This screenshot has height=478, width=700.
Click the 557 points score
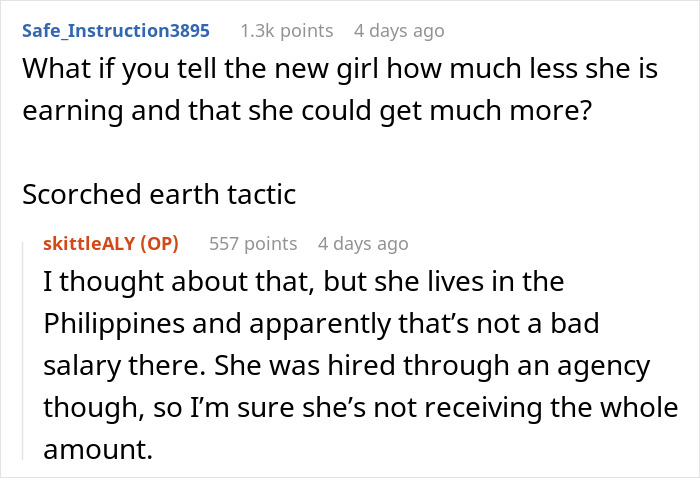point(253,243)
